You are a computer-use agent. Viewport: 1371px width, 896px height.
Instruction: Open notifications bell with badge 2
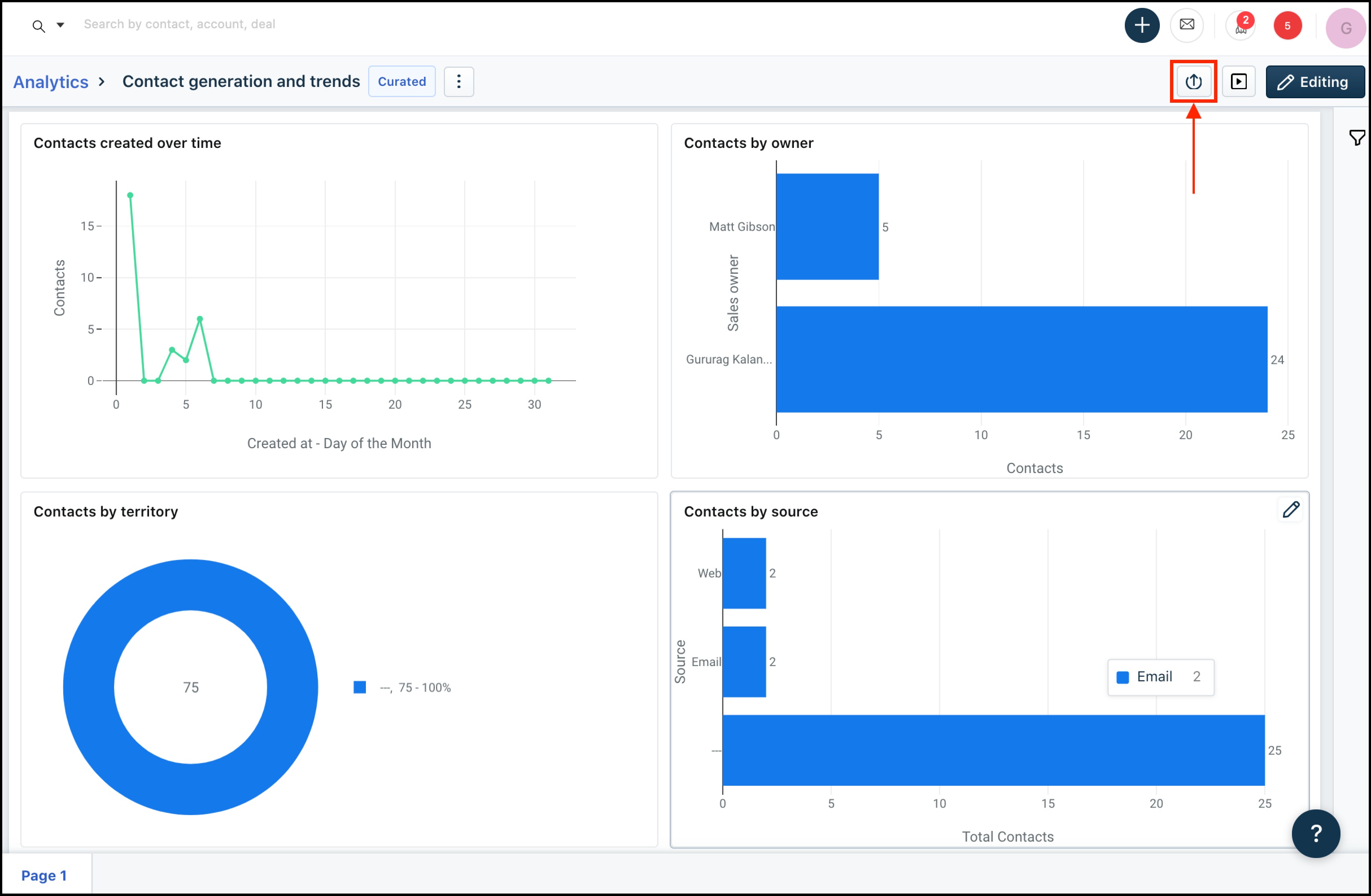tap(1240, 26)
